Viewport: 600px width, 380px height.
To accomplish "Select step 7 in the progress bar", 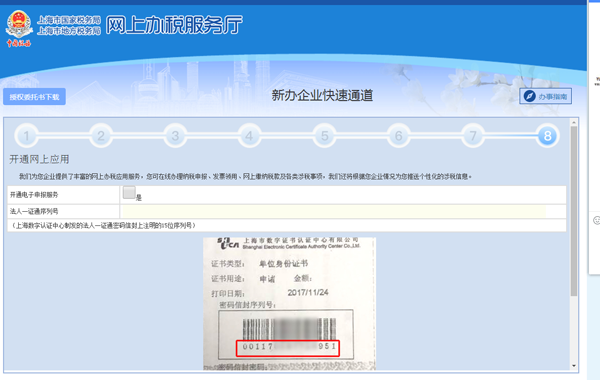I will tap(473, 135).
